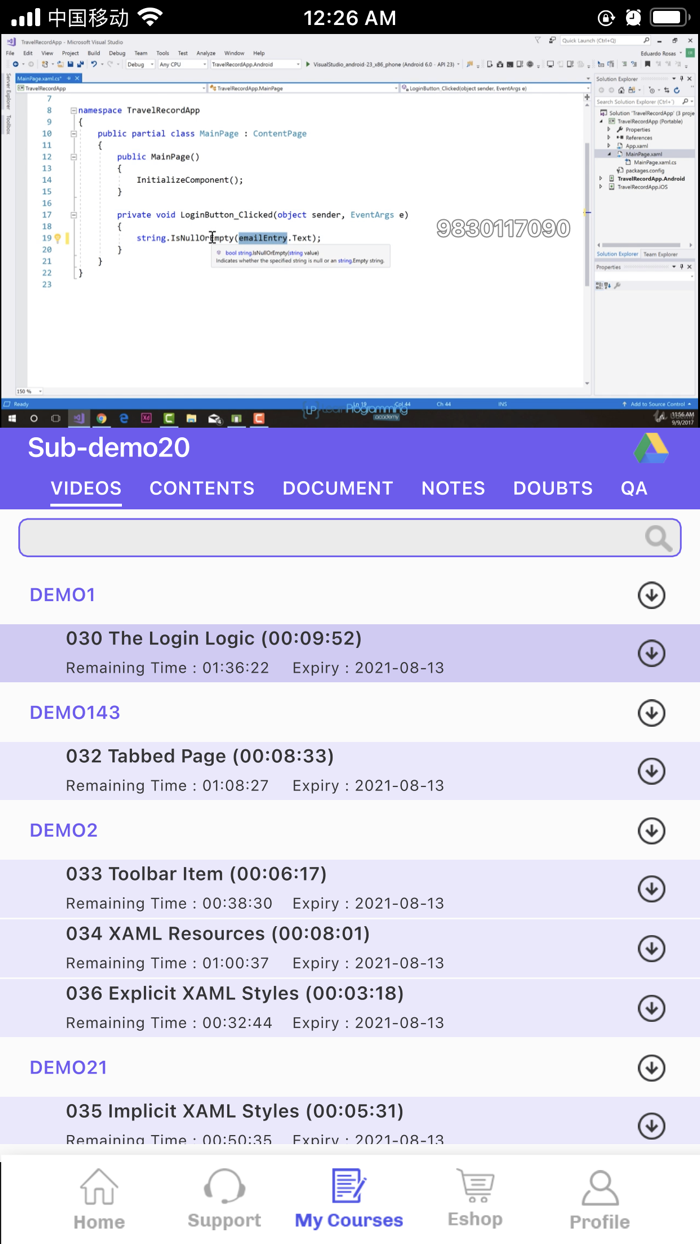
Task: Open video 034 XAML Resources
Action: (x=350, y=949)
